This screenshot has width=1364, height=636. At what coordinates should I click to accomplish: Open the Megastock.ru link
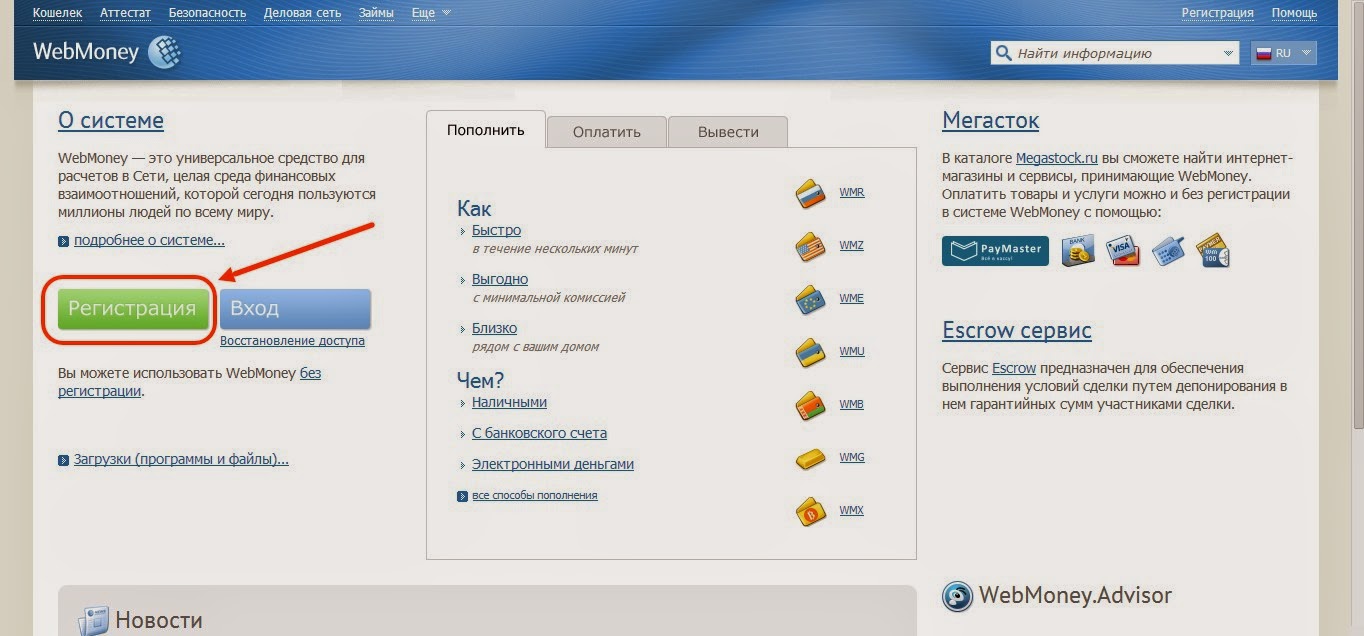(1057, 158)
